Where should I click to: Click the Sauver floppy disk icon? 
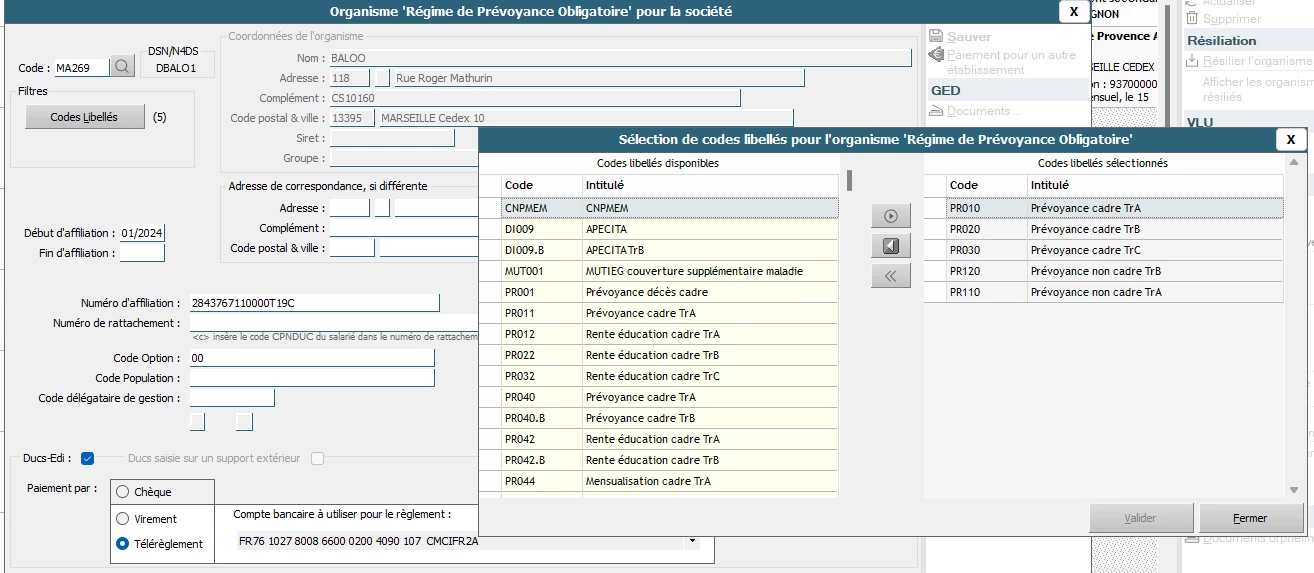(936, 37)
